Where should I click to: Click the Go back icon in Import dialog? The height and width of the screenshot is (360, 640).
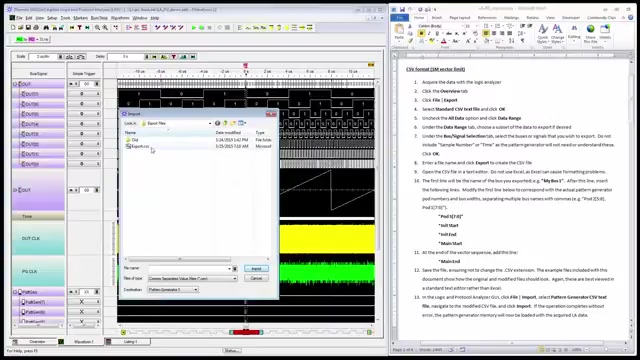[218, 123]
